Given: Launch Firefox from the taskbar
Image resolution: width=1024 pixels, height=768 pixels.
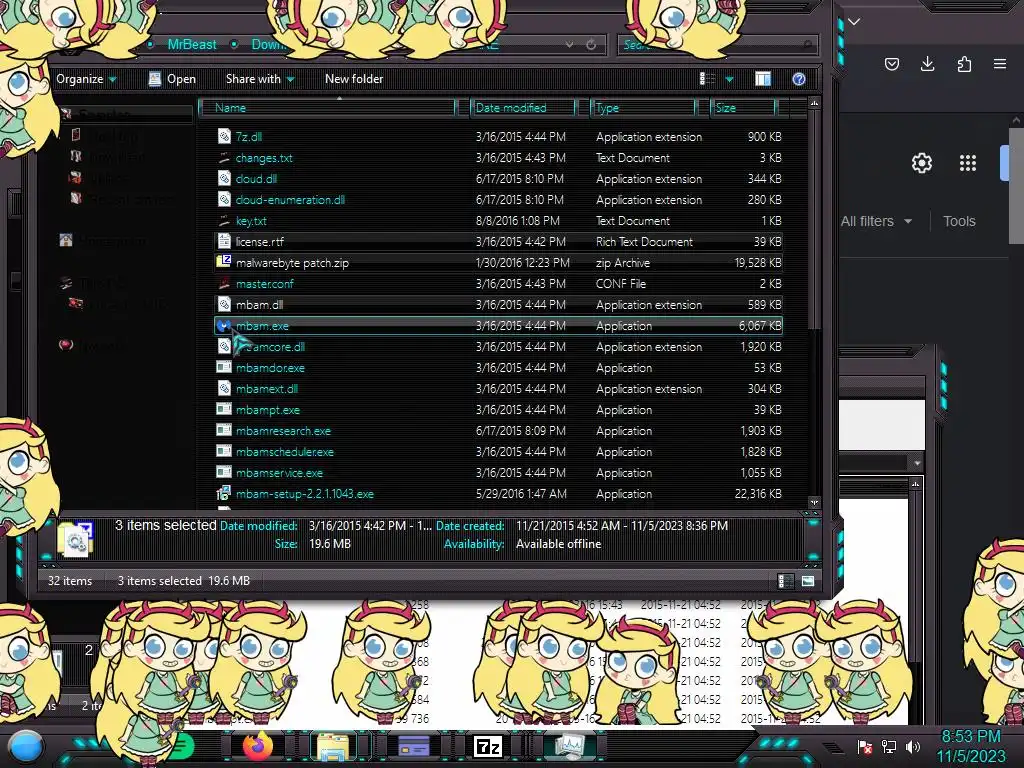Looking at the screenshot, I should (x=257, y=746).
